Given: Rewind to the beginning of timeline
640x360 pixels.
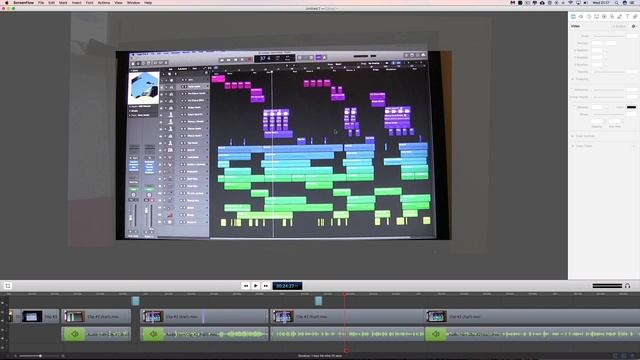Looking at the screenshot, I should [x=246, y=286].
